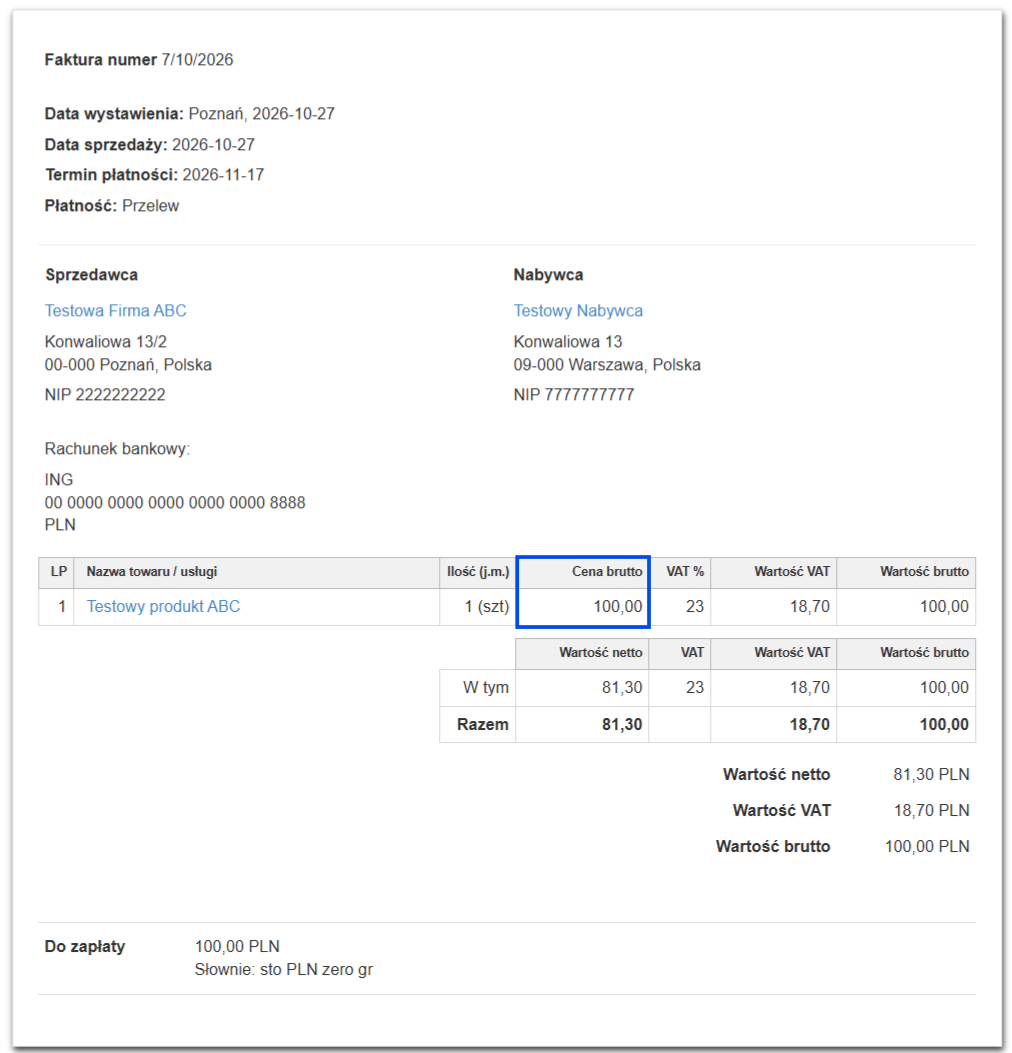Select the invoice number "7/10/2026"
1012x1053 pixels.
(197, 60)
